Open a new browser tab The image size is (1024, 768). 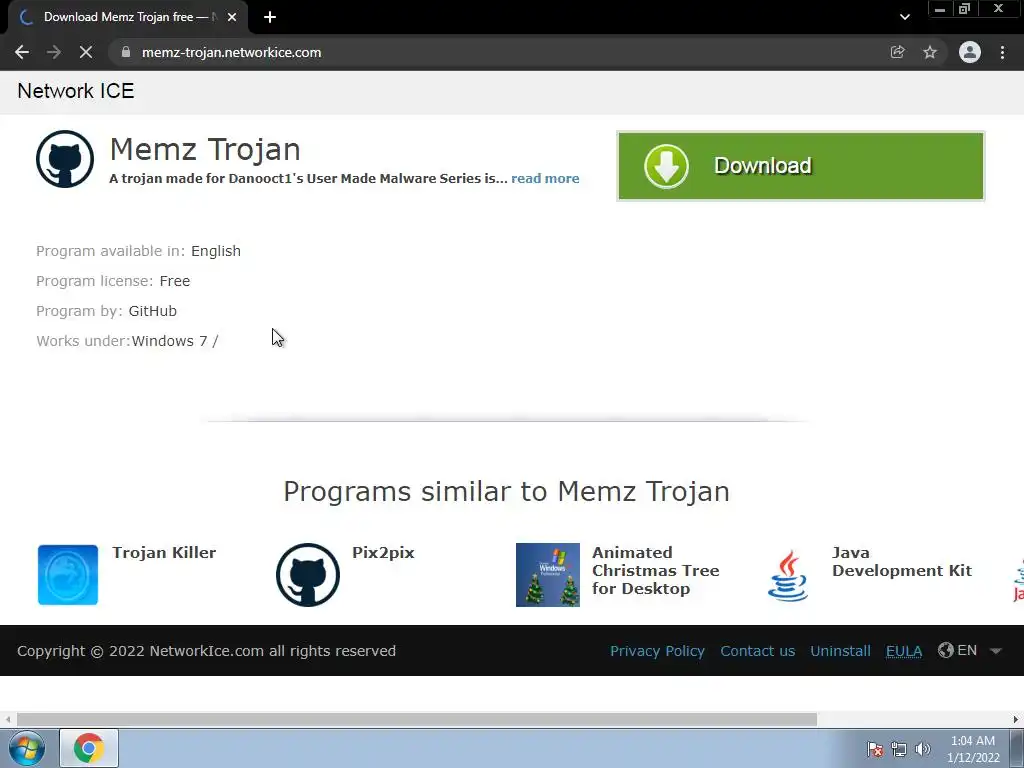pyautogui.click(x=270, y=17)
